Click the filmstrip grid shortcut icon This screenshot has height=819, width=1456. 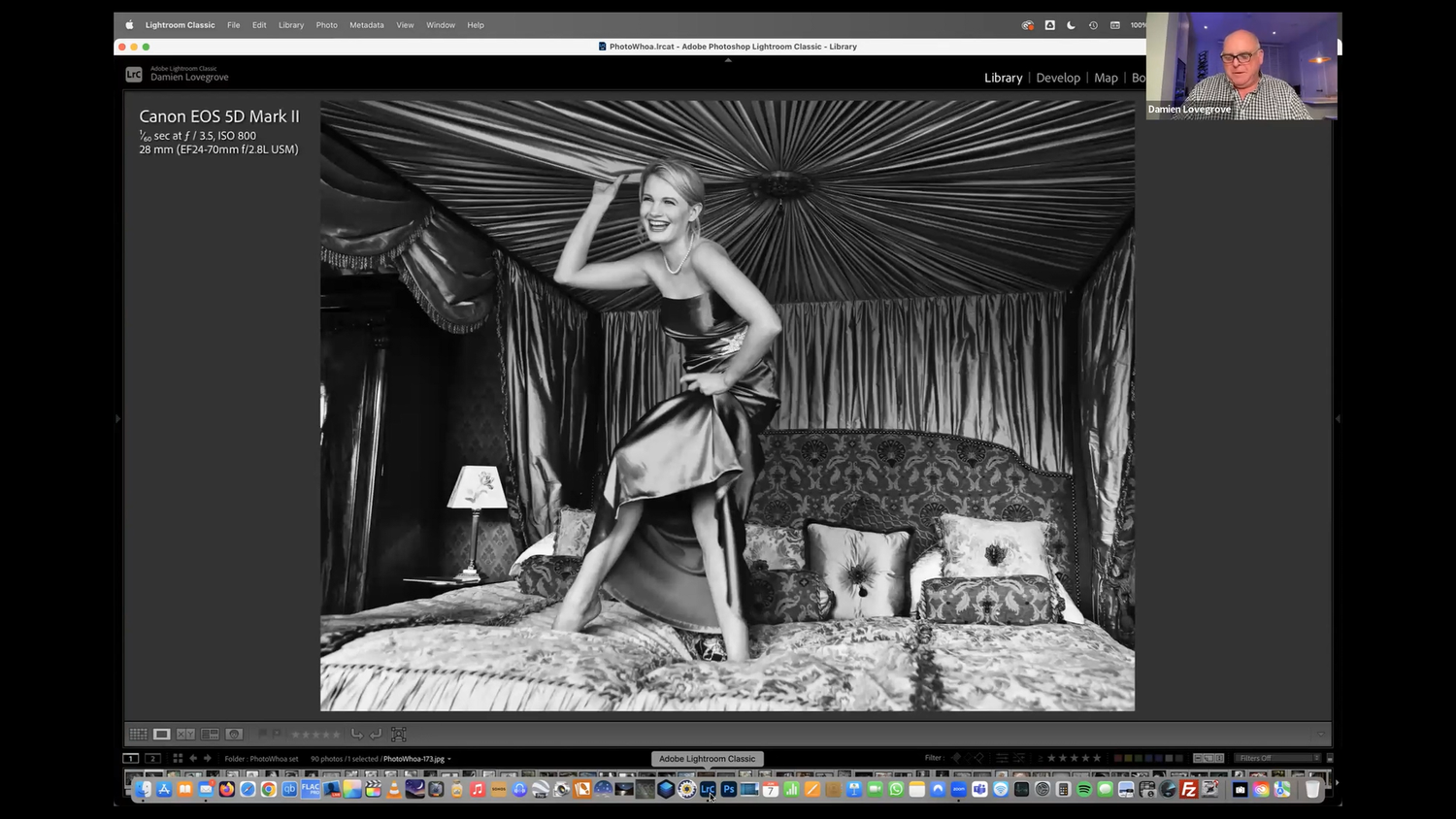click(178, 758)
